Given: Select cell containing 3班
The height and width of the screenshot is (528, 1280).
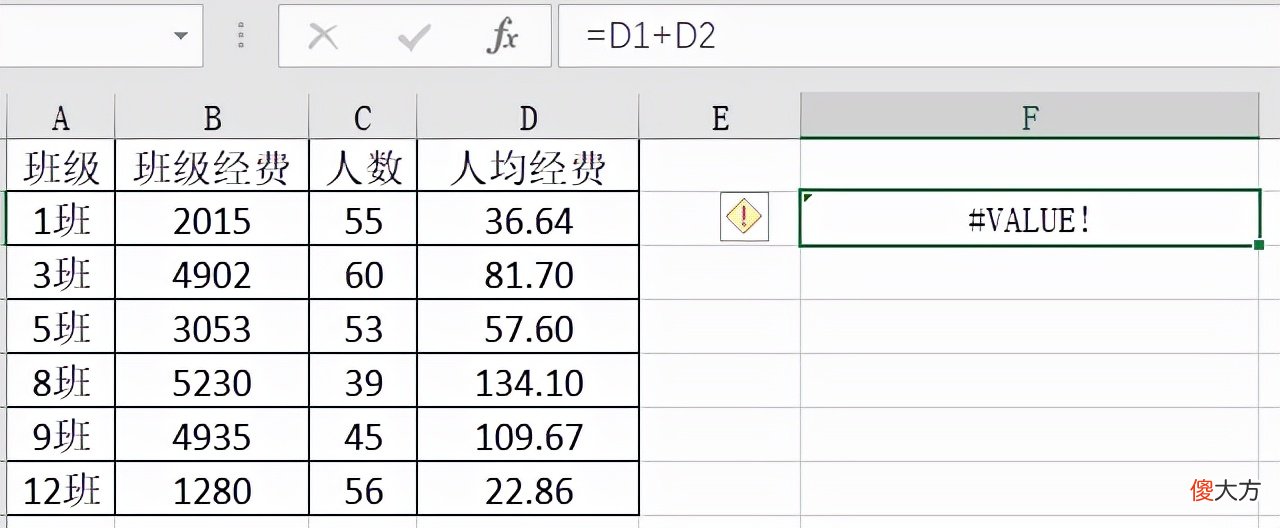Looking at the screenshot, I should pos(61,273).
